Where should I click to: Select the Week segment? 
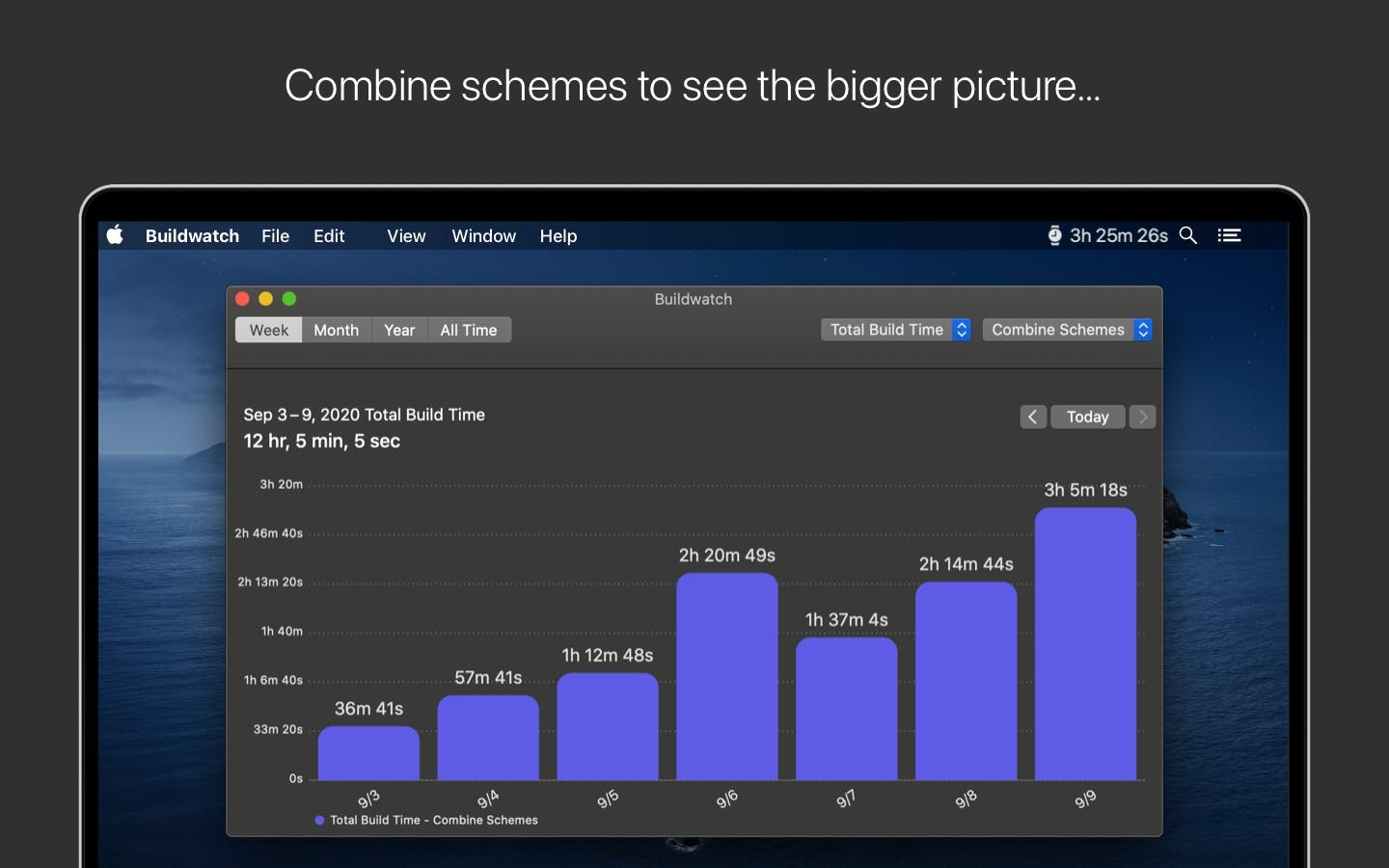269,330
